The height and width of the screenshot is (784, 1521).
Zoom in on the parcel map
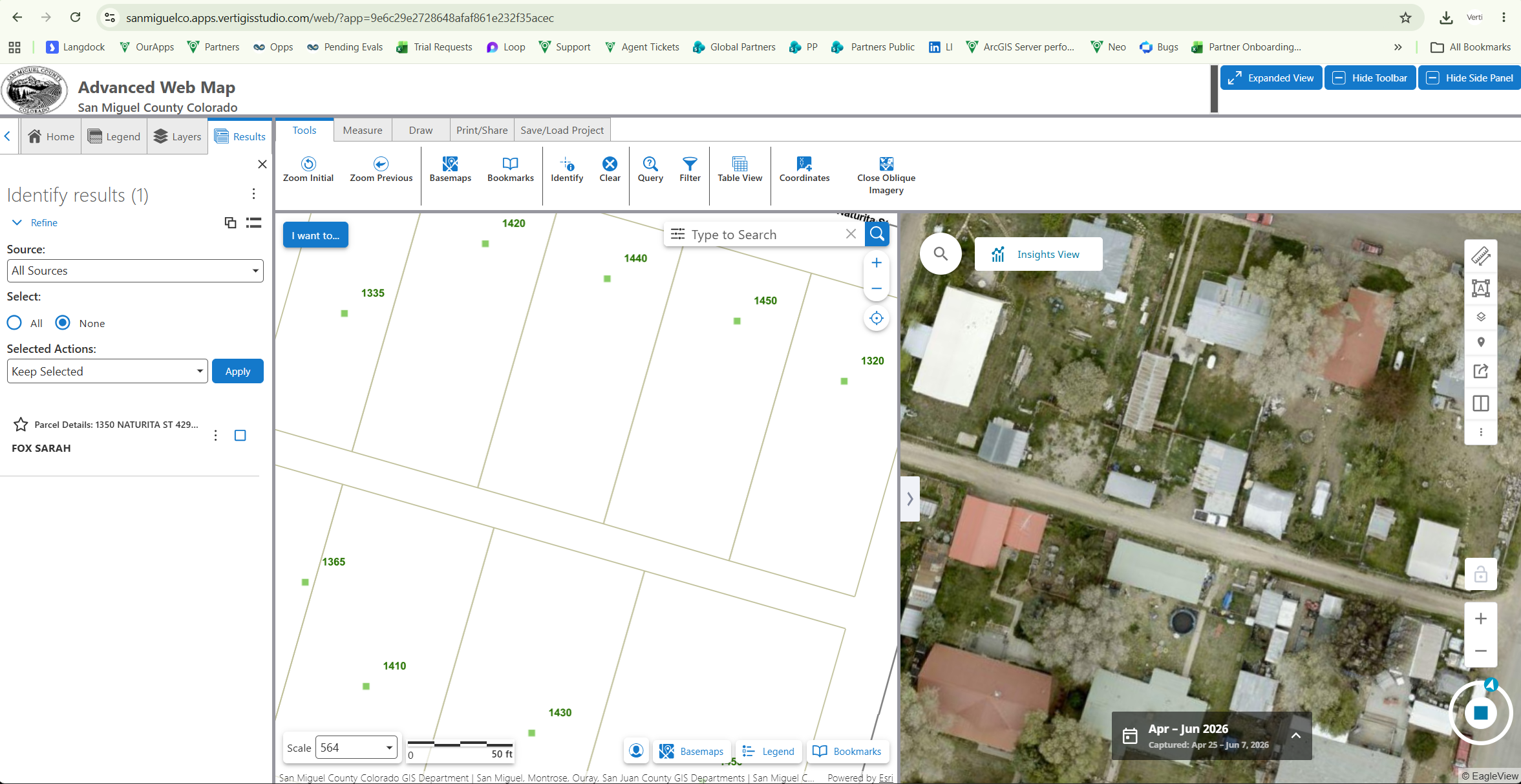pyautogui.click(x=877, y=262)
